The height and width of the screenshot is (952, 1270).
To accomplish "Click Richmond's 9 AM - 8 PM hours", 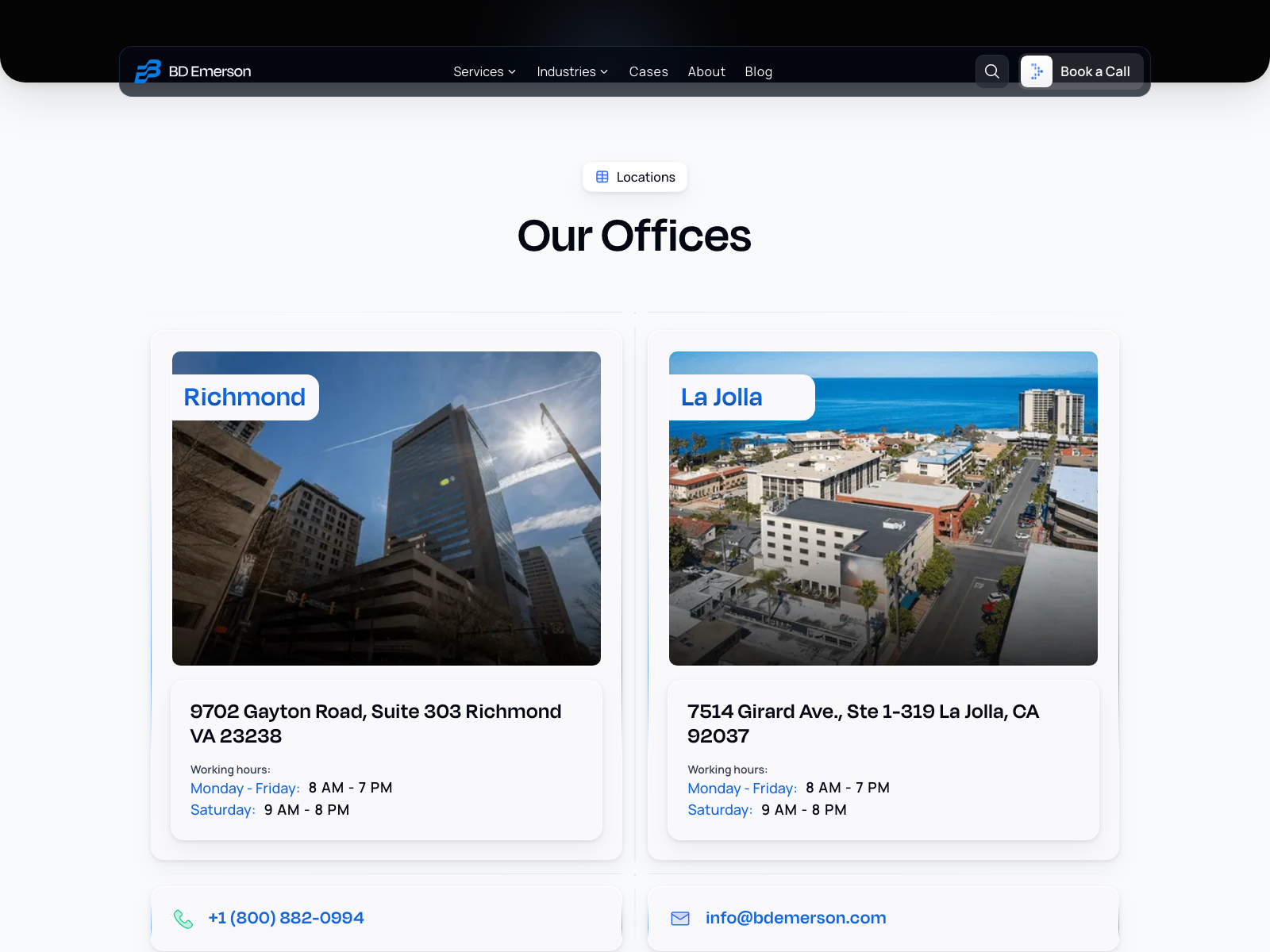I will coord(306,810).
